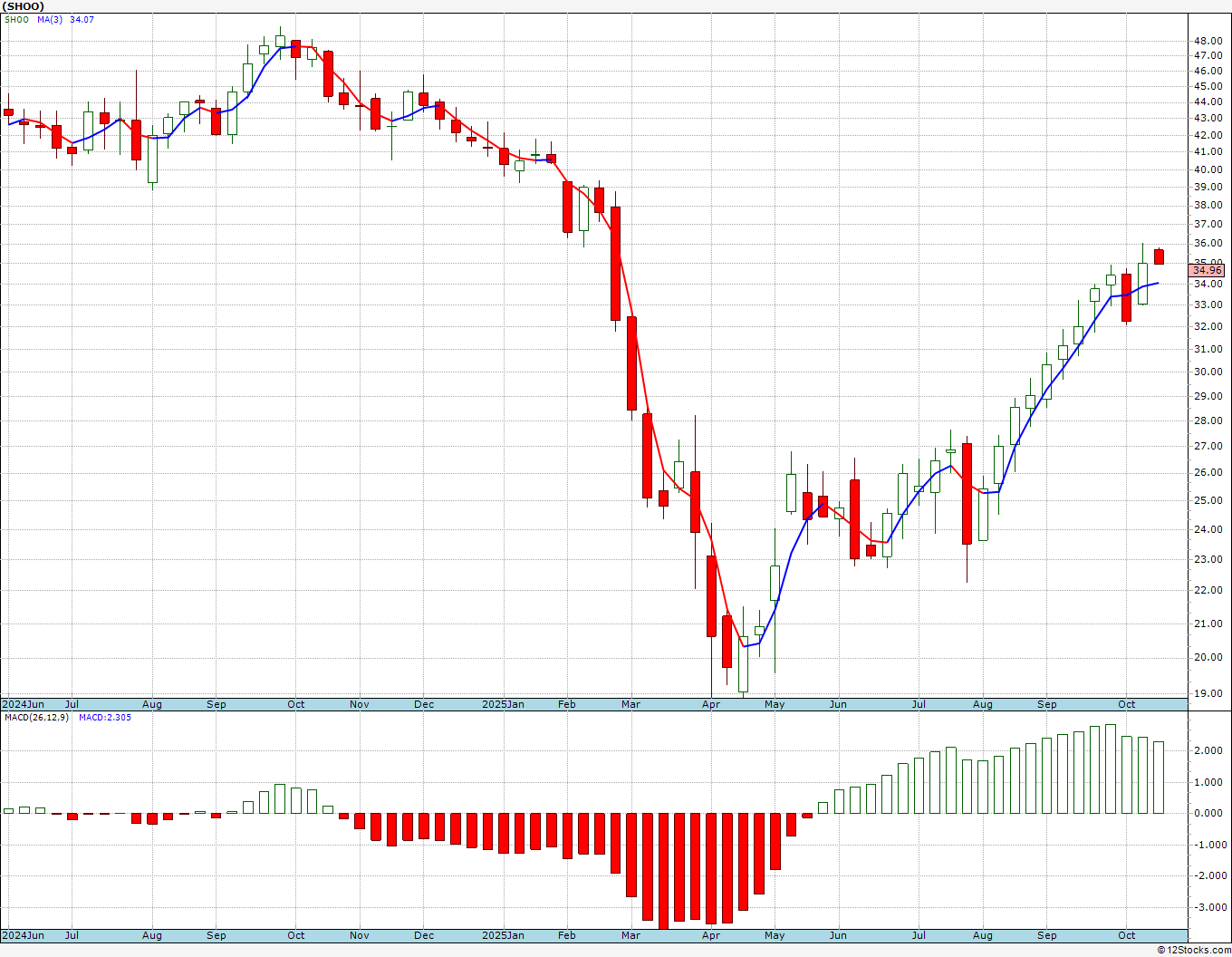
Task: Click the 26.00 price axis label
Action: (1208, 472)
